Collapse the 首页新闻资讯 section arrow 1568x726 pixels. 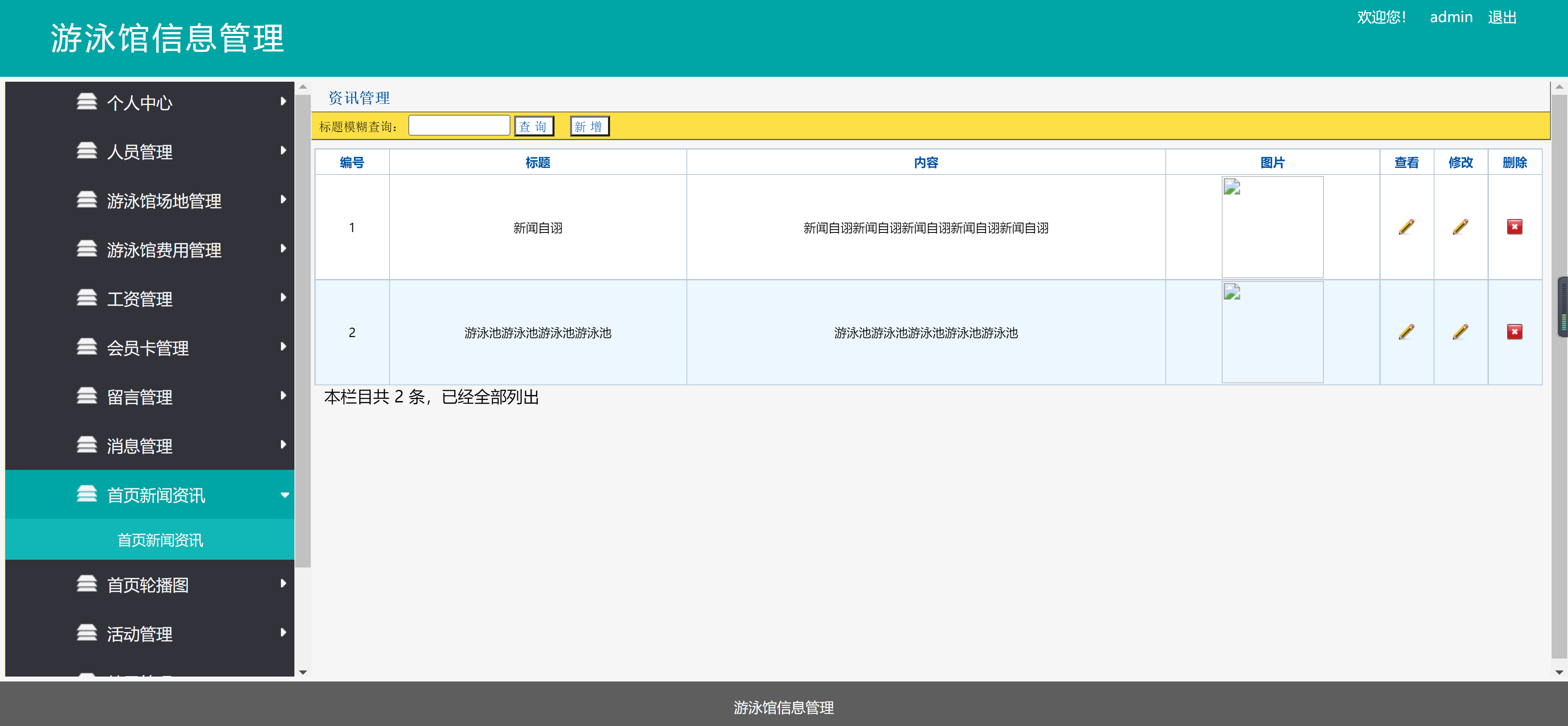click(x=284, y=495)
